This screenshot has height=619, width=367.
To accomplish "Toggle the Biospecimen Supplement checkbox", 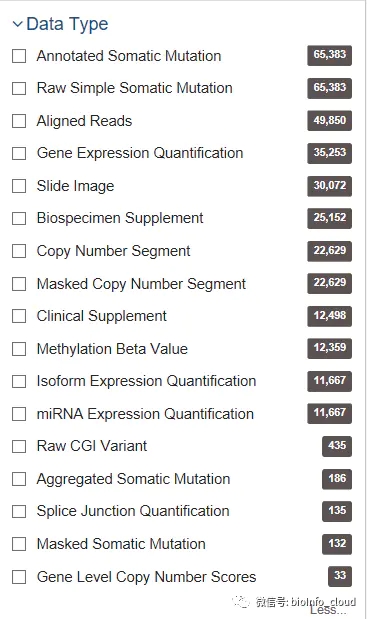I will pyautogui.click(x=19, y=218).
